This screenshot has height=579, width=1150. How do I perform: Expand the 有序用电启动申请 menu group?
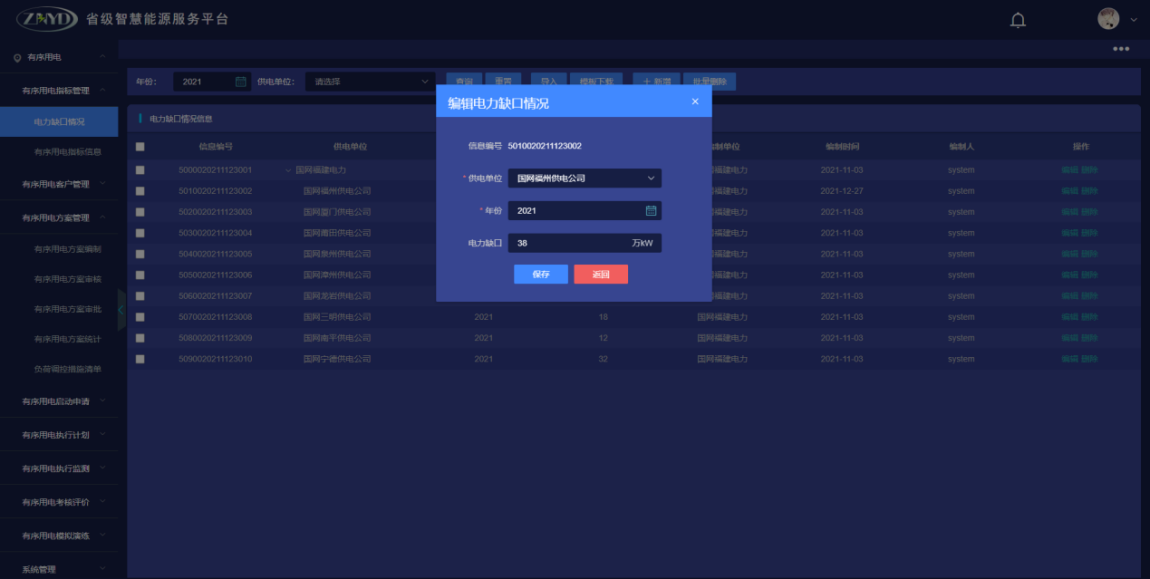coord(103,401)
